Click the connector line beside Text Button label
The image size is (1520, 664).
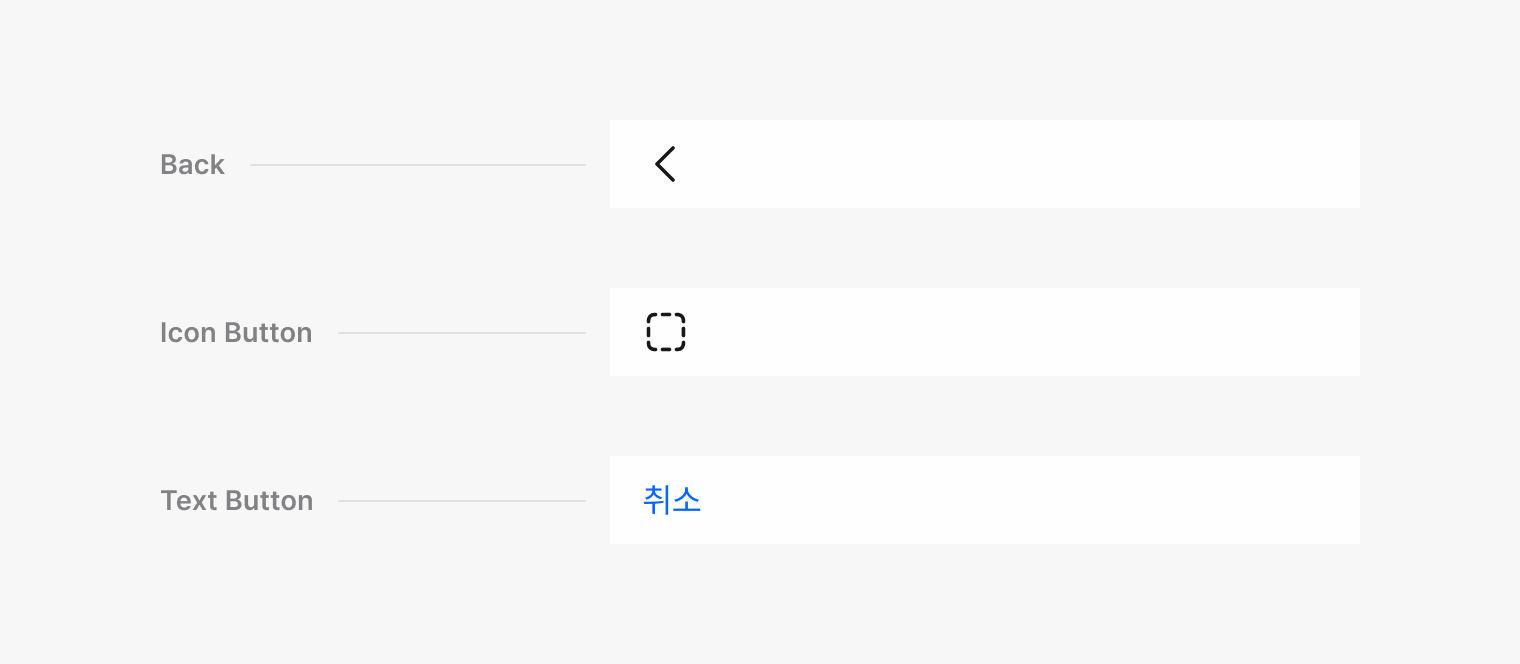[461, 501]
